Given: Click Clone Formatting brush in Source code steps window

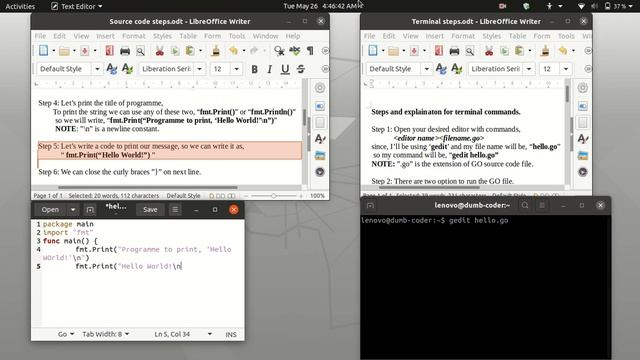Looking at the screenshot, I should (216, 51).
